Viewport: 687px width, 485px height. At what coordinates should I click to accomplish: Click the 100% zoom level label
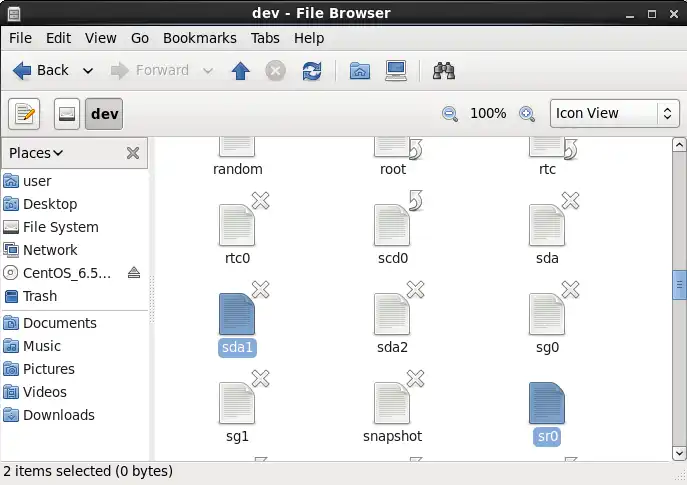tap(488, 113)
